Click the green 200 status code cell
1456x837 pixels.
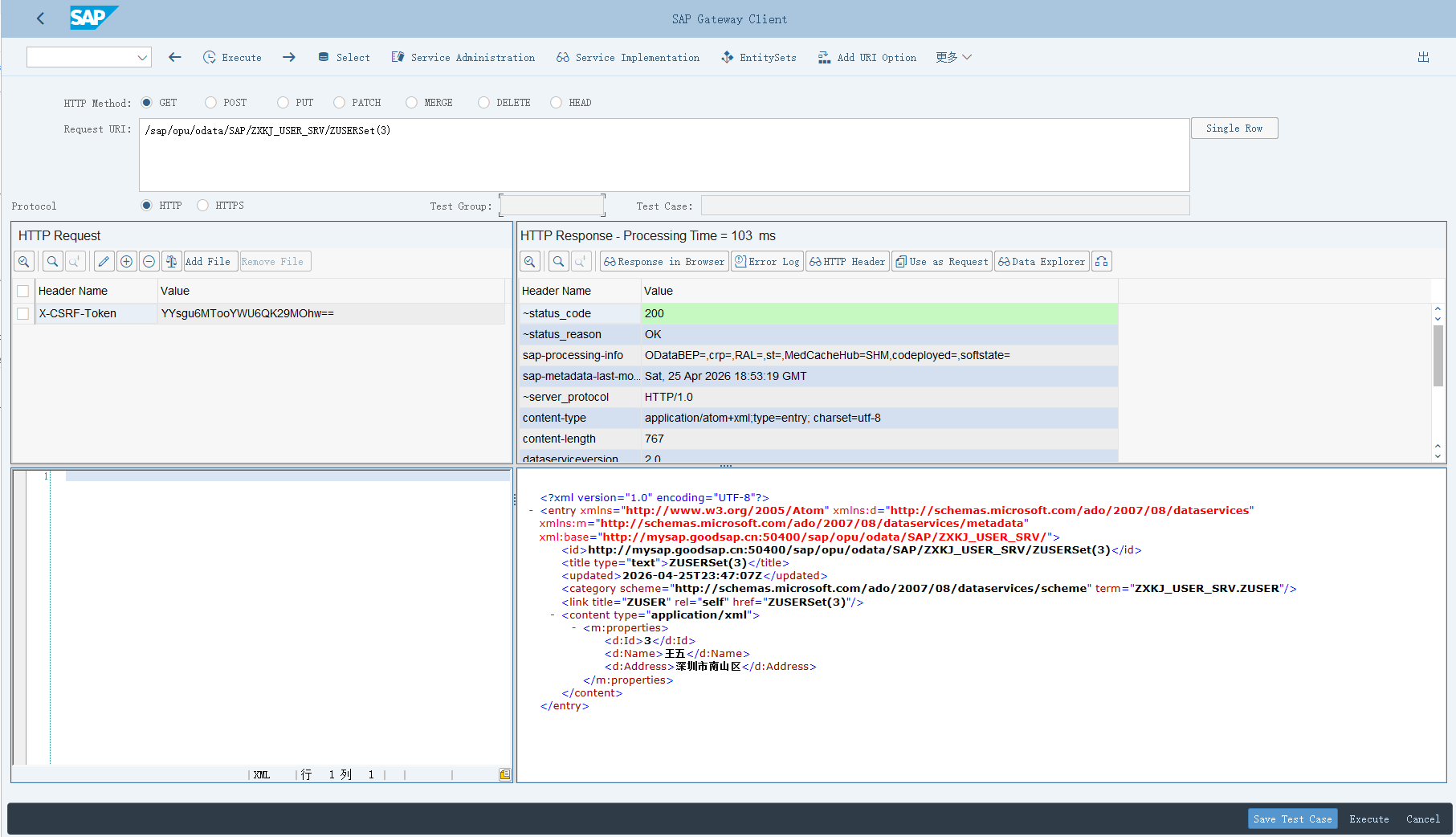(879, 313)
